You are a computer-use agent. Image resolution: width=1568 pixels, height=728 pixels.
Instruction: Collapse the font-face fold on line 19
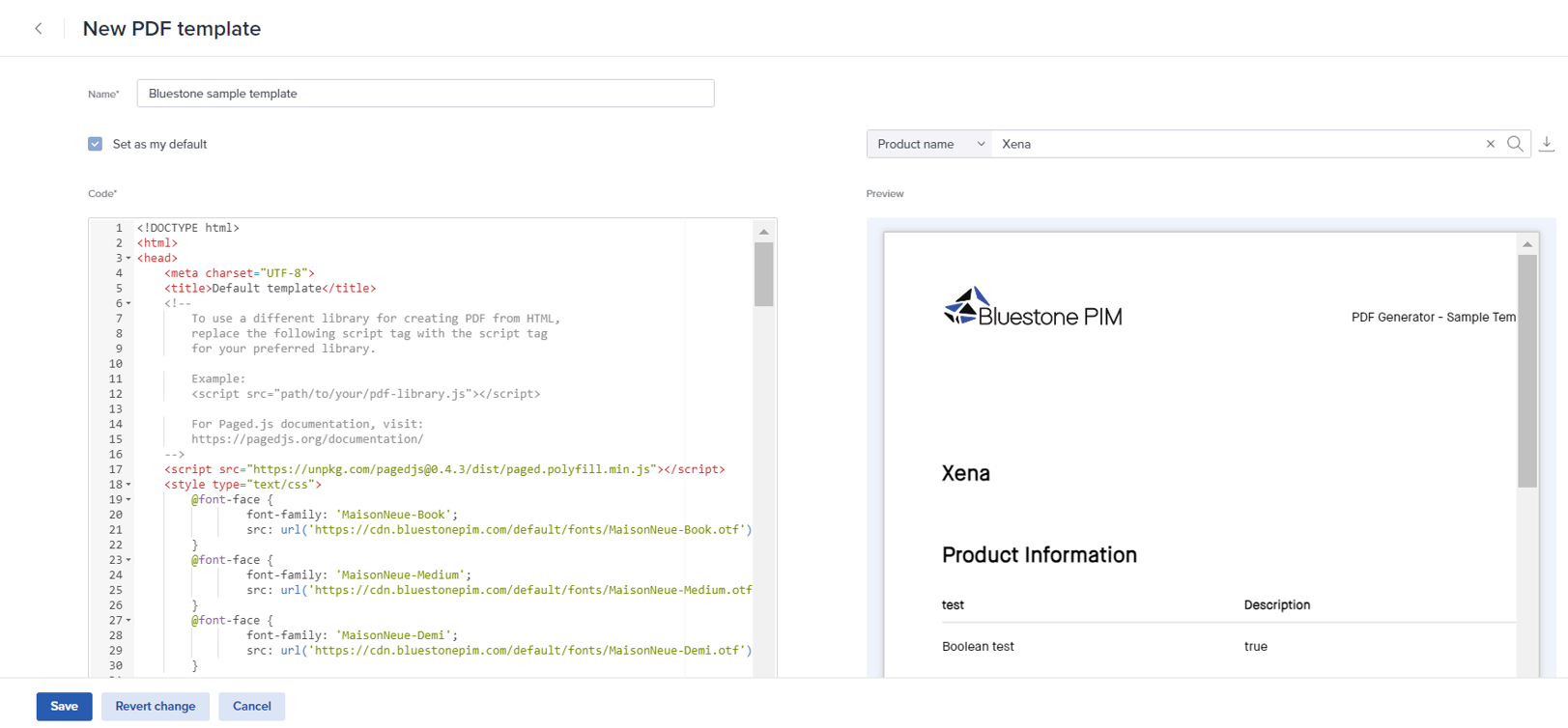128,499
